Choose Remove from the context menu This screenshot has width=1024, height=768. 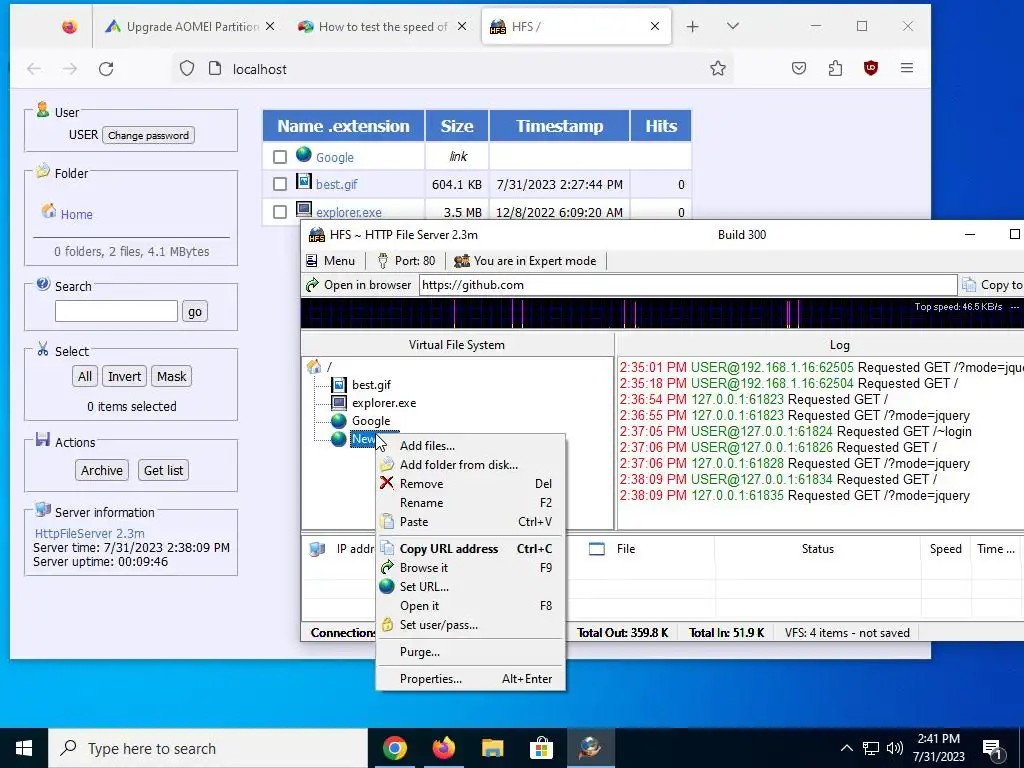pyautogui.click(x=470, y=484)
